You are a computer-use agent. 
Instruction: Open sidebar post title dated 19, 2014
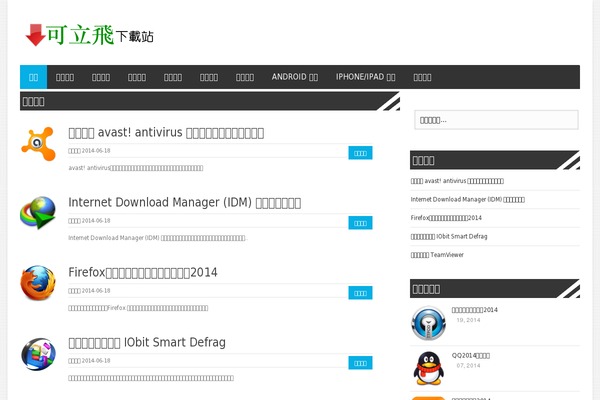pos(474,310)
